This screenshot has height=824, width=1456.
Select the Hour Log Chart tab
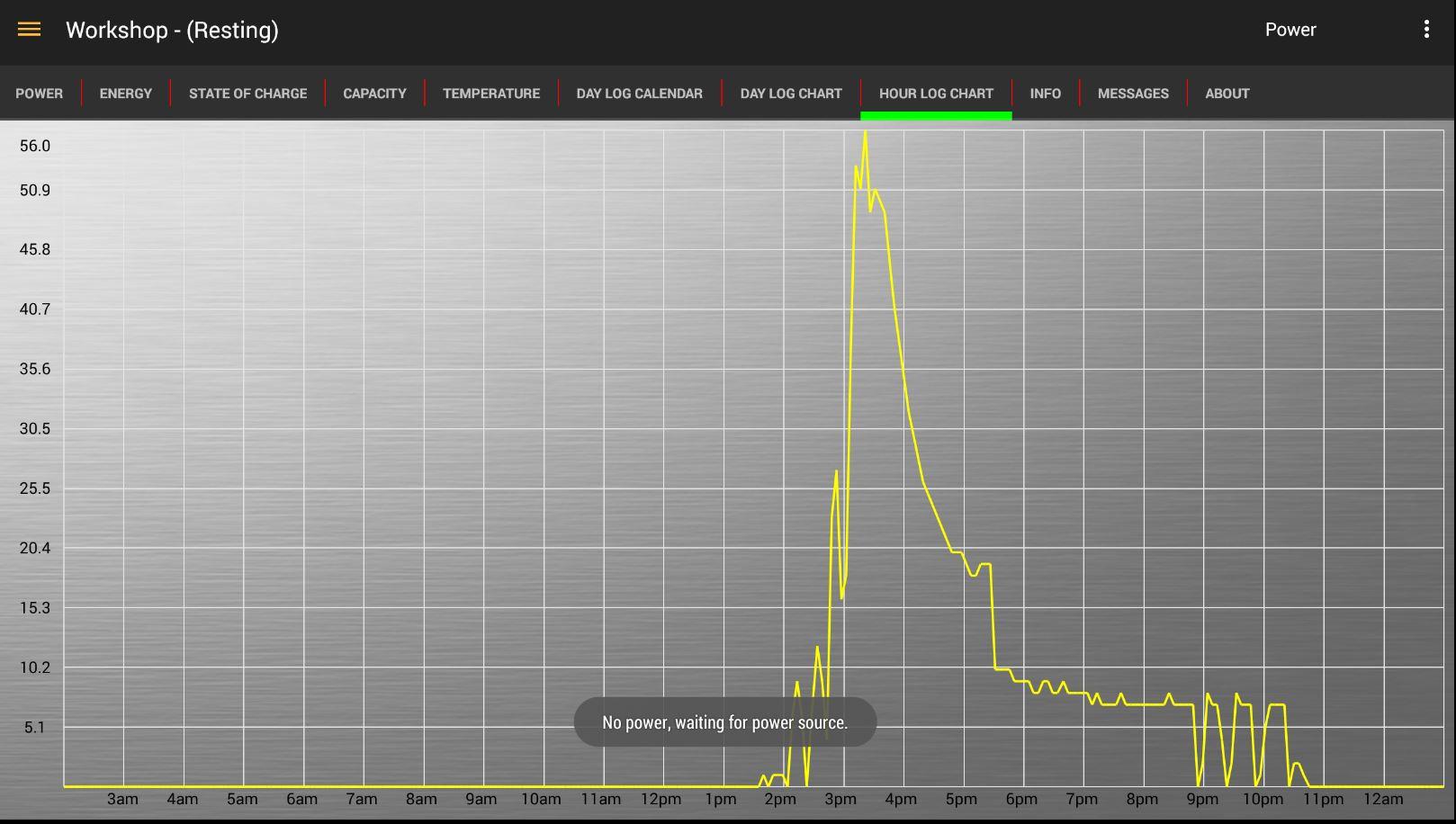pos(936,94)
